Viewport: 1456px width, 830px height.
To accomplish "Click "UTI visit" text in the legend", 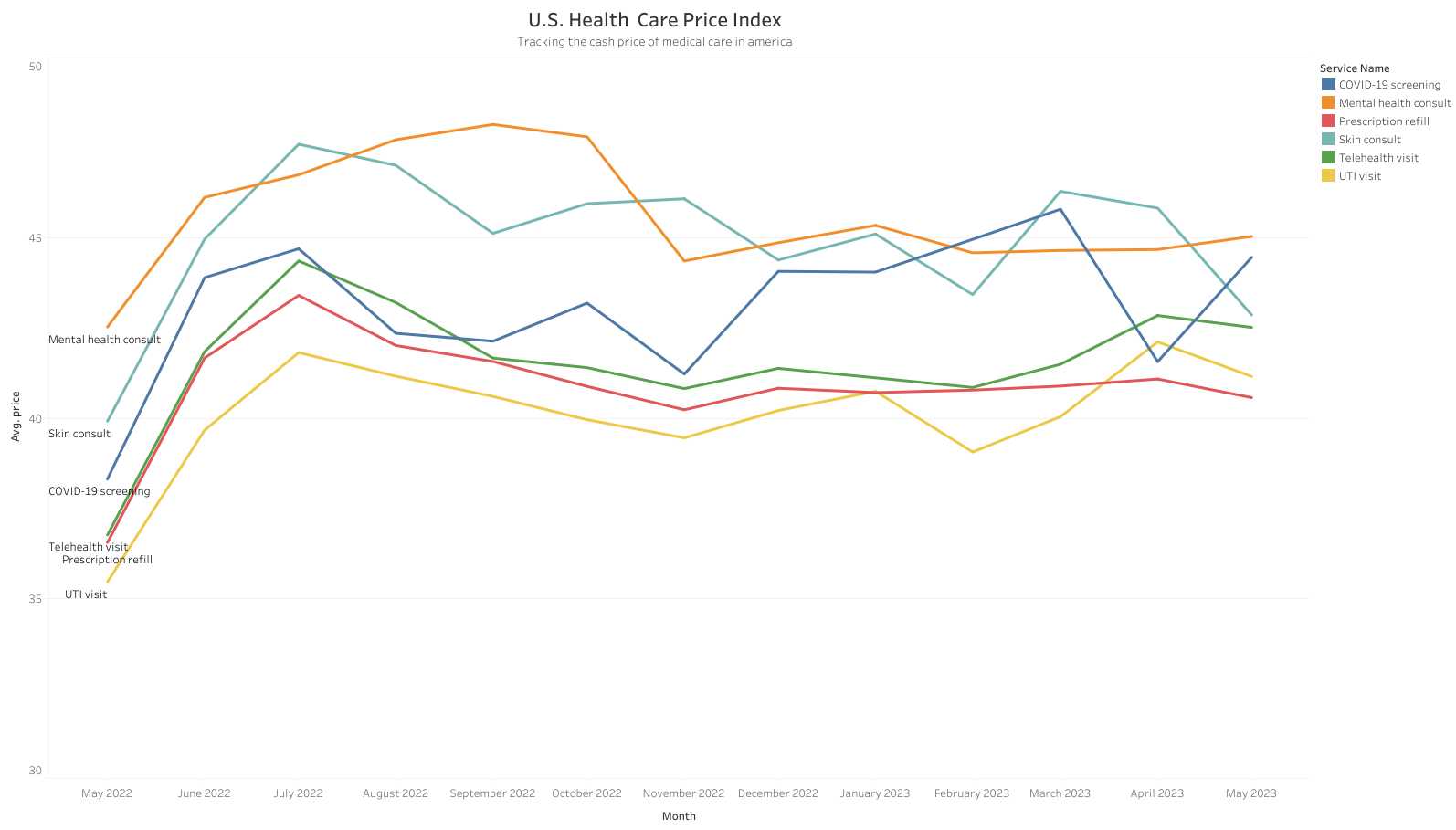I will point(1359,176).
